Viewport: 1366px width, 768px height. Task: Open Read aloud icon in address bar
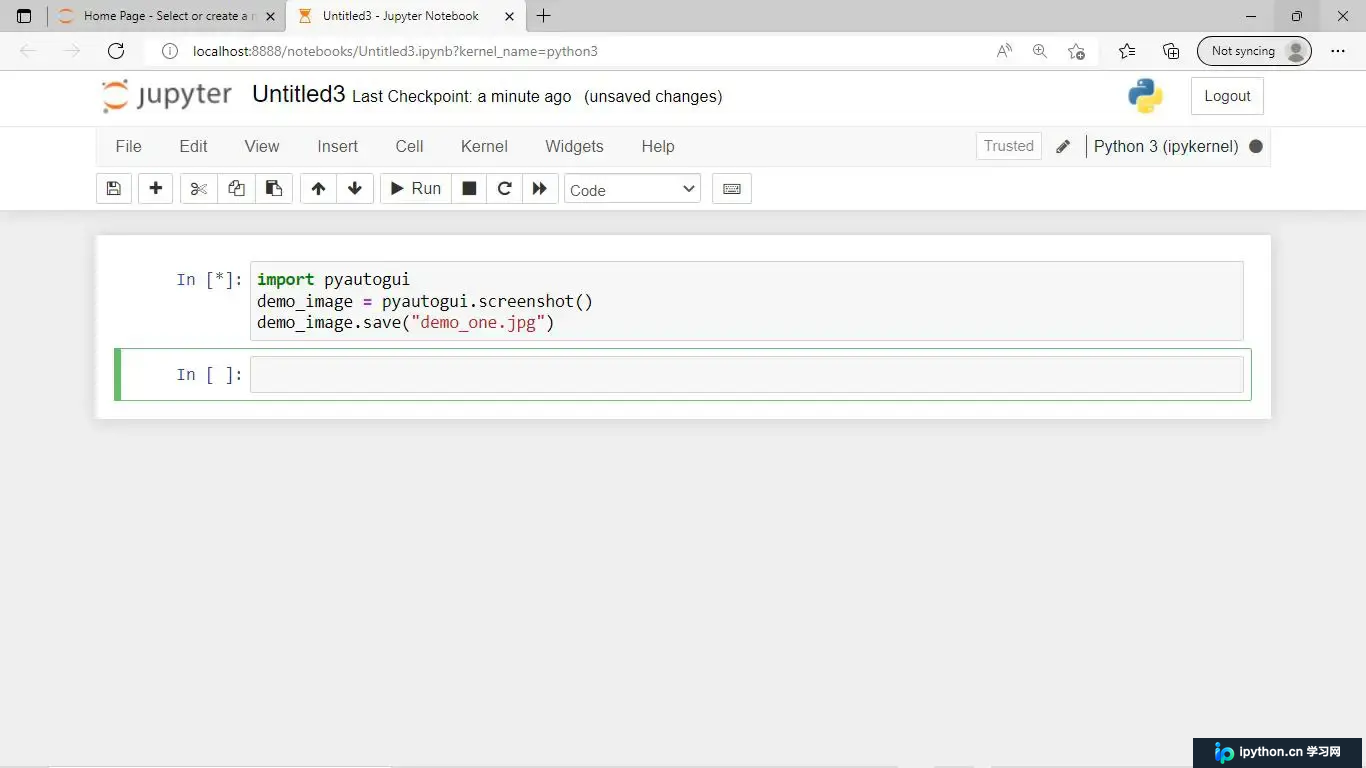[x=1004, y=51]
